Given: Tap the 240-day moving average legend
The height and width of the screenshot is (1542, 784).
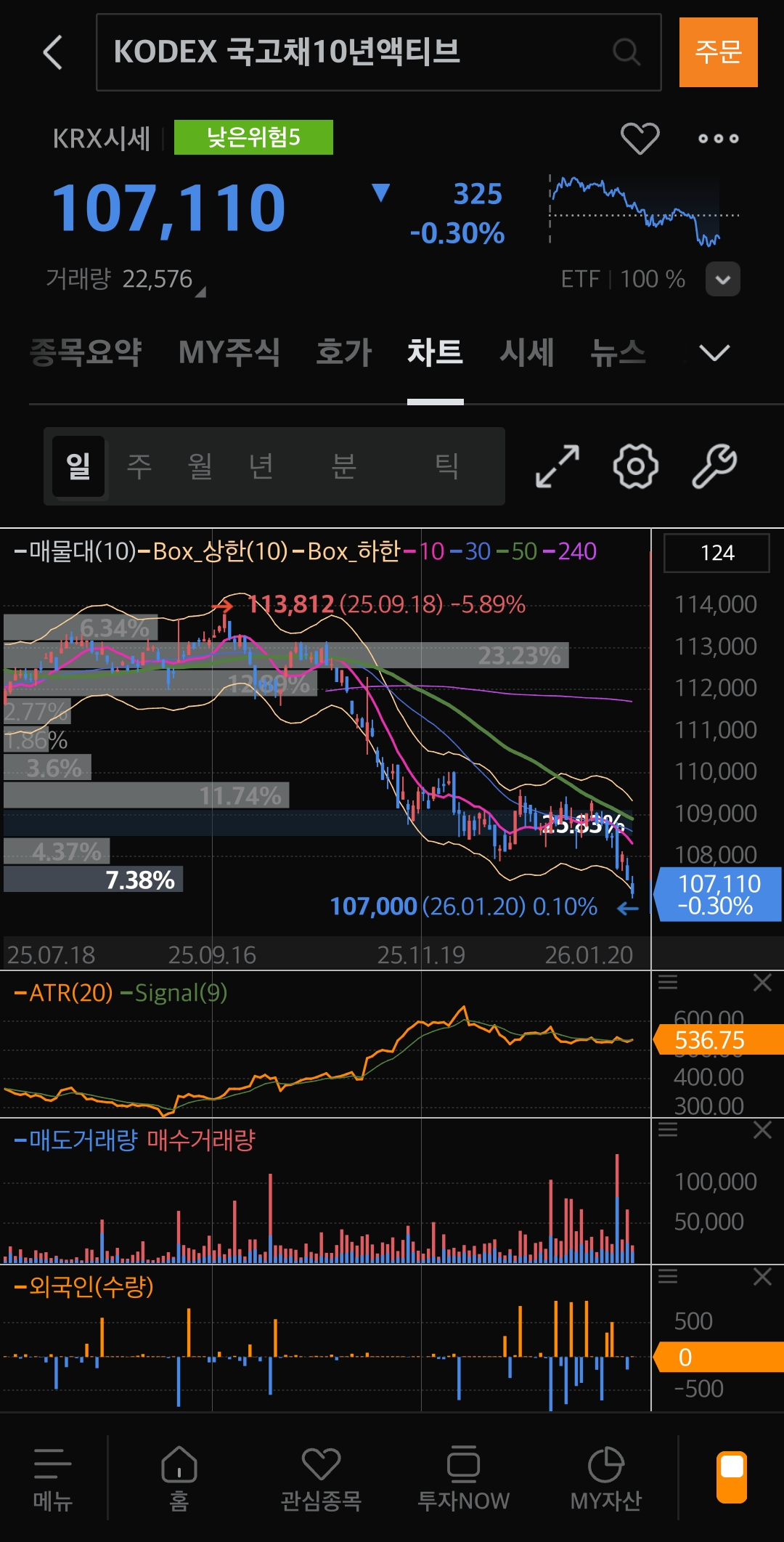Looking at the screenshot, I should pos(570,551).
